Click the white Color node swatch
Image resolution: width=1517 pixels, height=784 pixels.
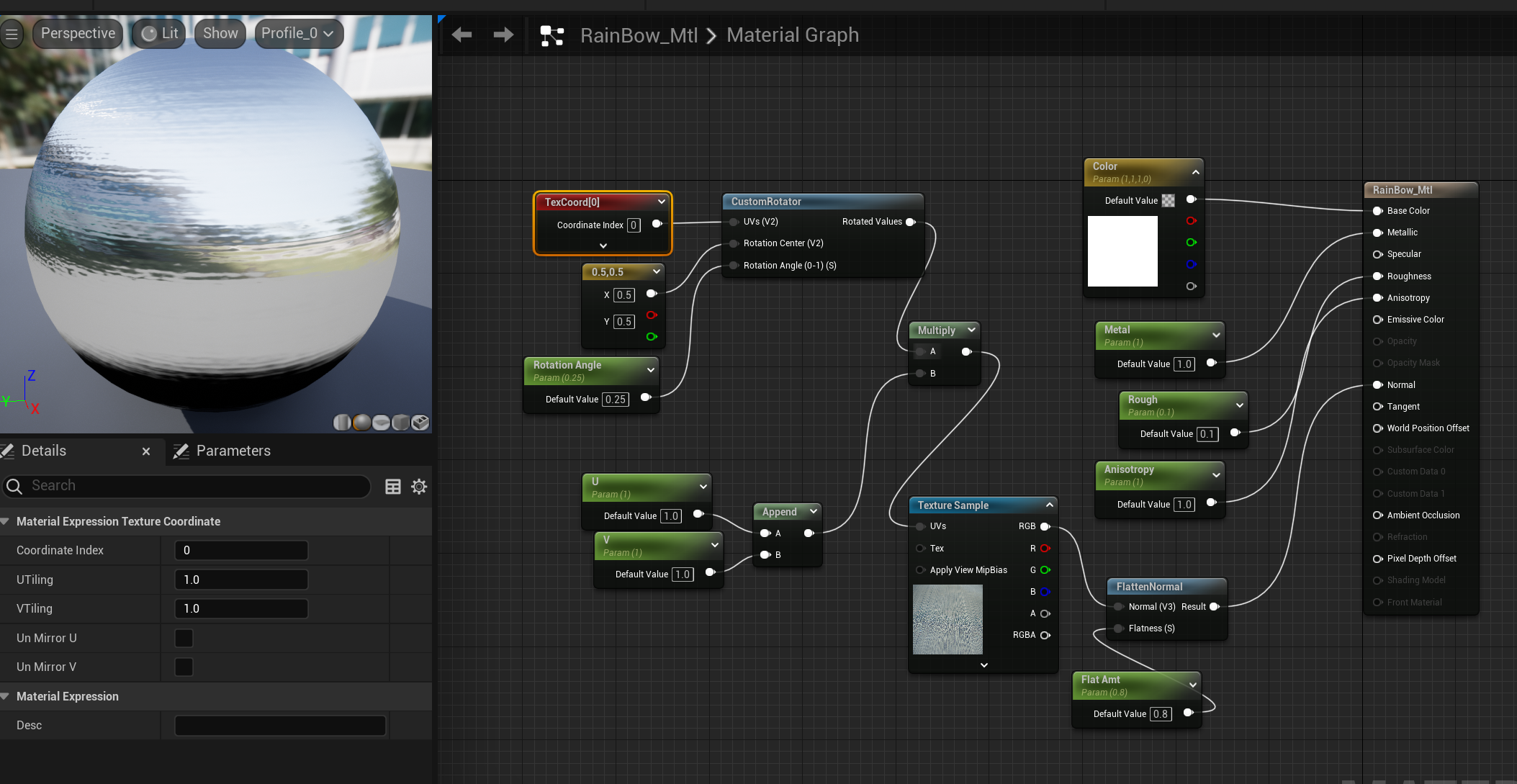click(x=1122, y=251)
